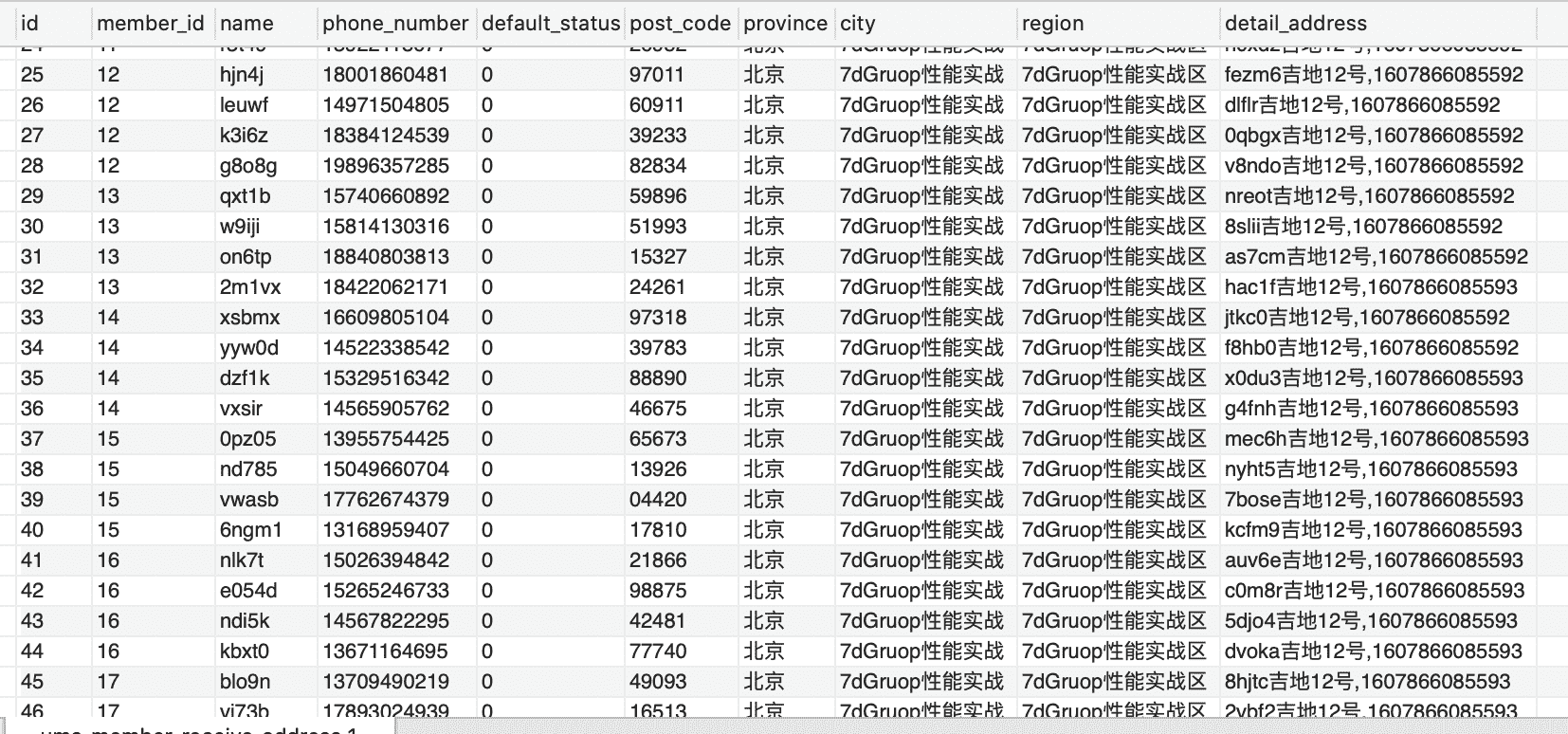Select member_id cell in kbxt0 row

[108, 651]
